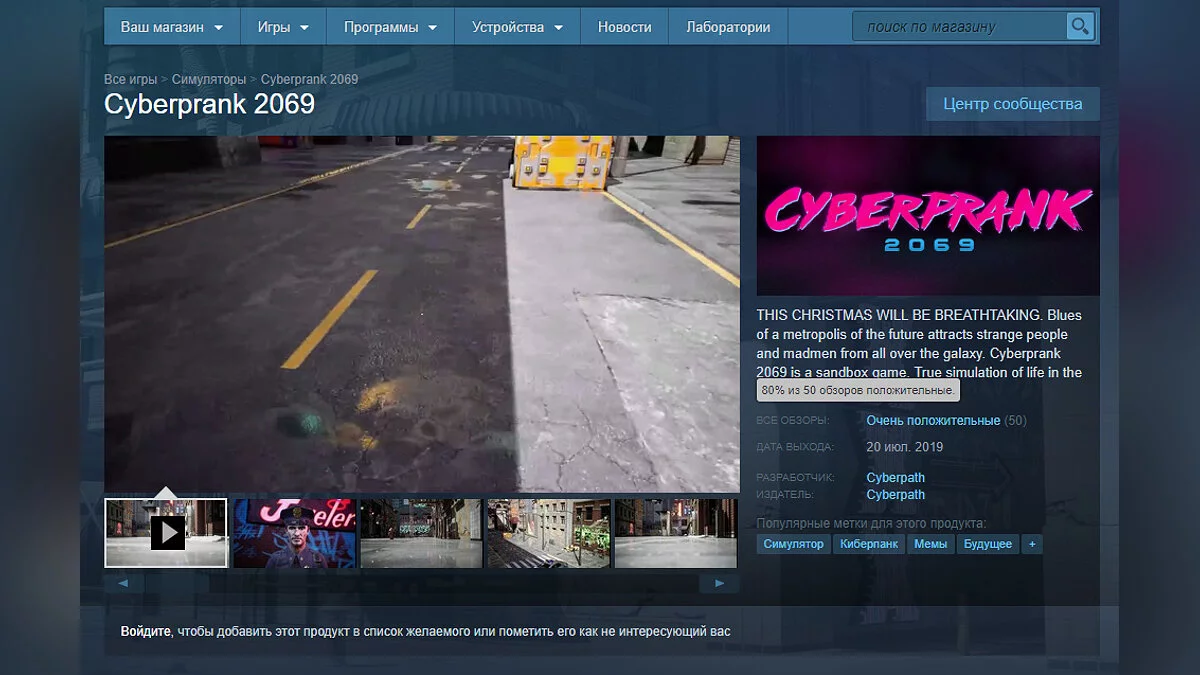Select the Симулятор tag
Viewport: 1200px width, 675px height.
pyautogui.click(x=793, y=544)
